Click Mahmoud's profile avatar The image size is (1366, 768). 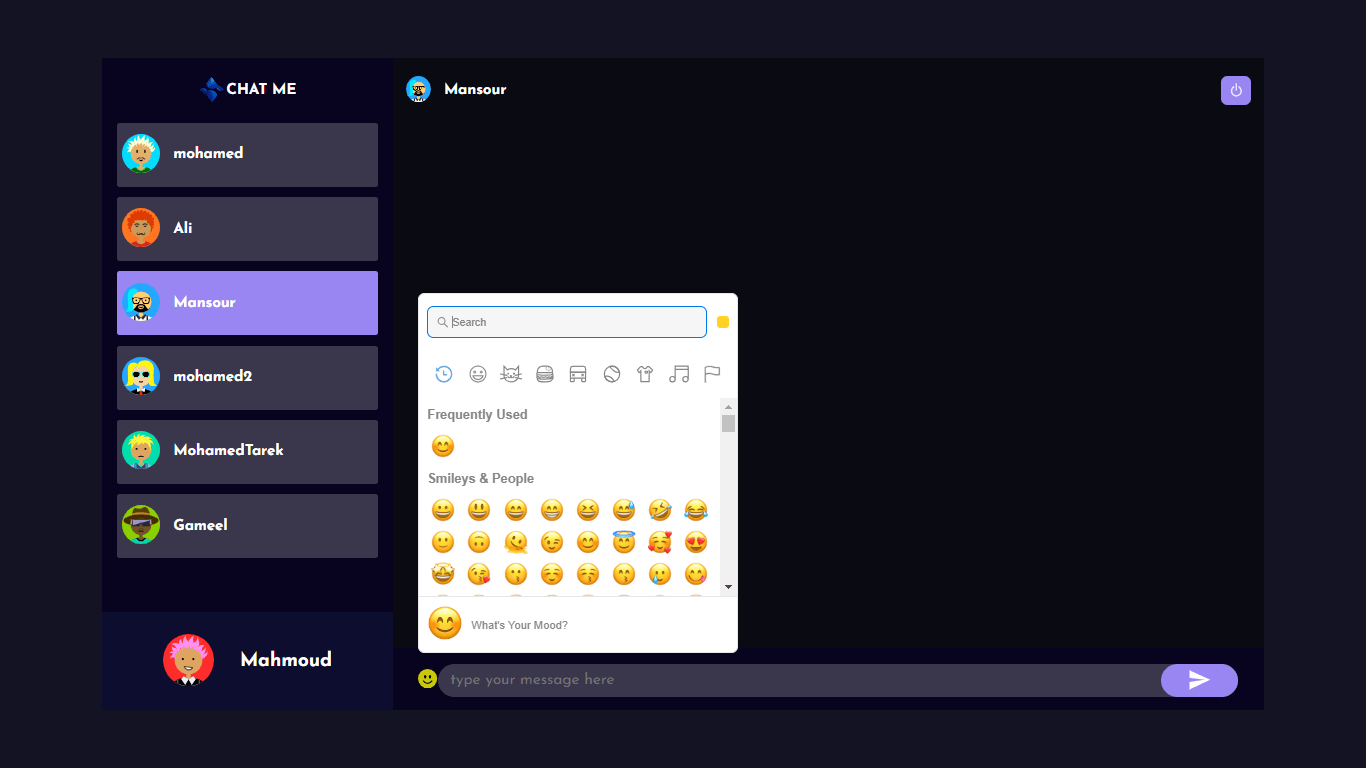(188, 660)
